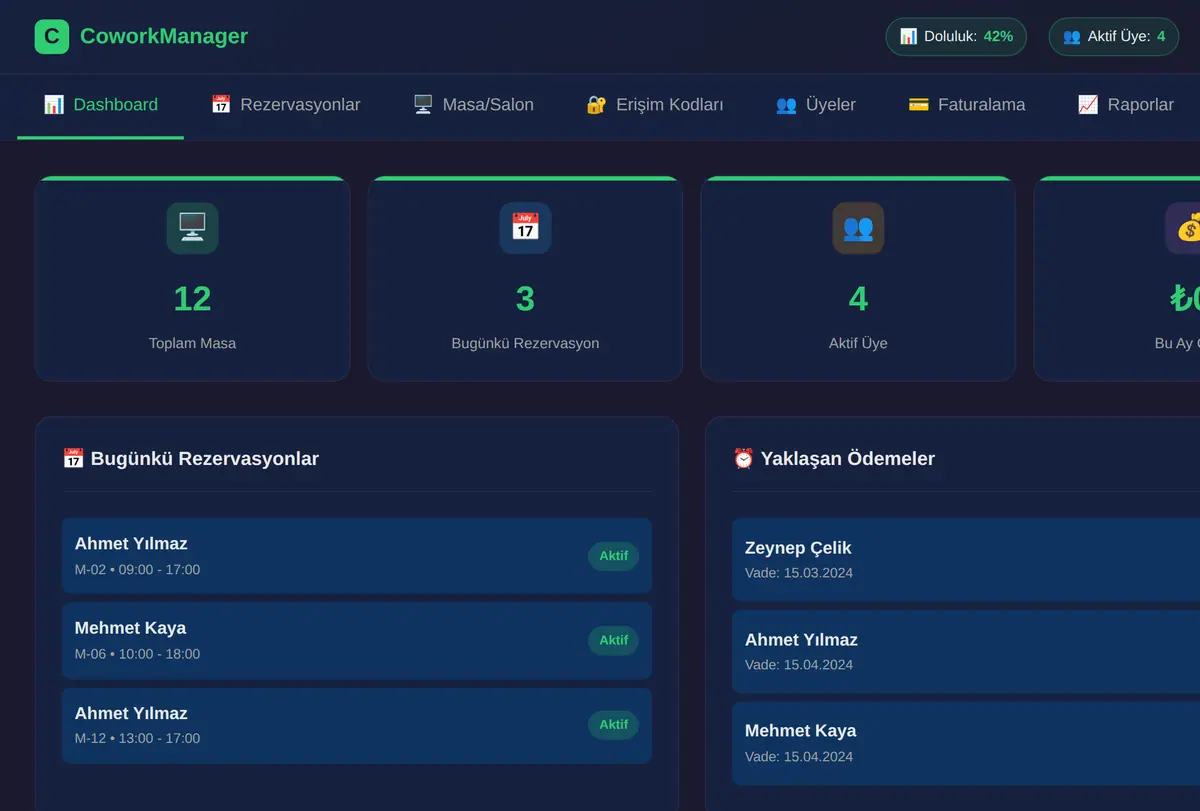Click the number 12 on Toplam Masa
Viewport: 1200px width, 811px height.
[192, 299]
